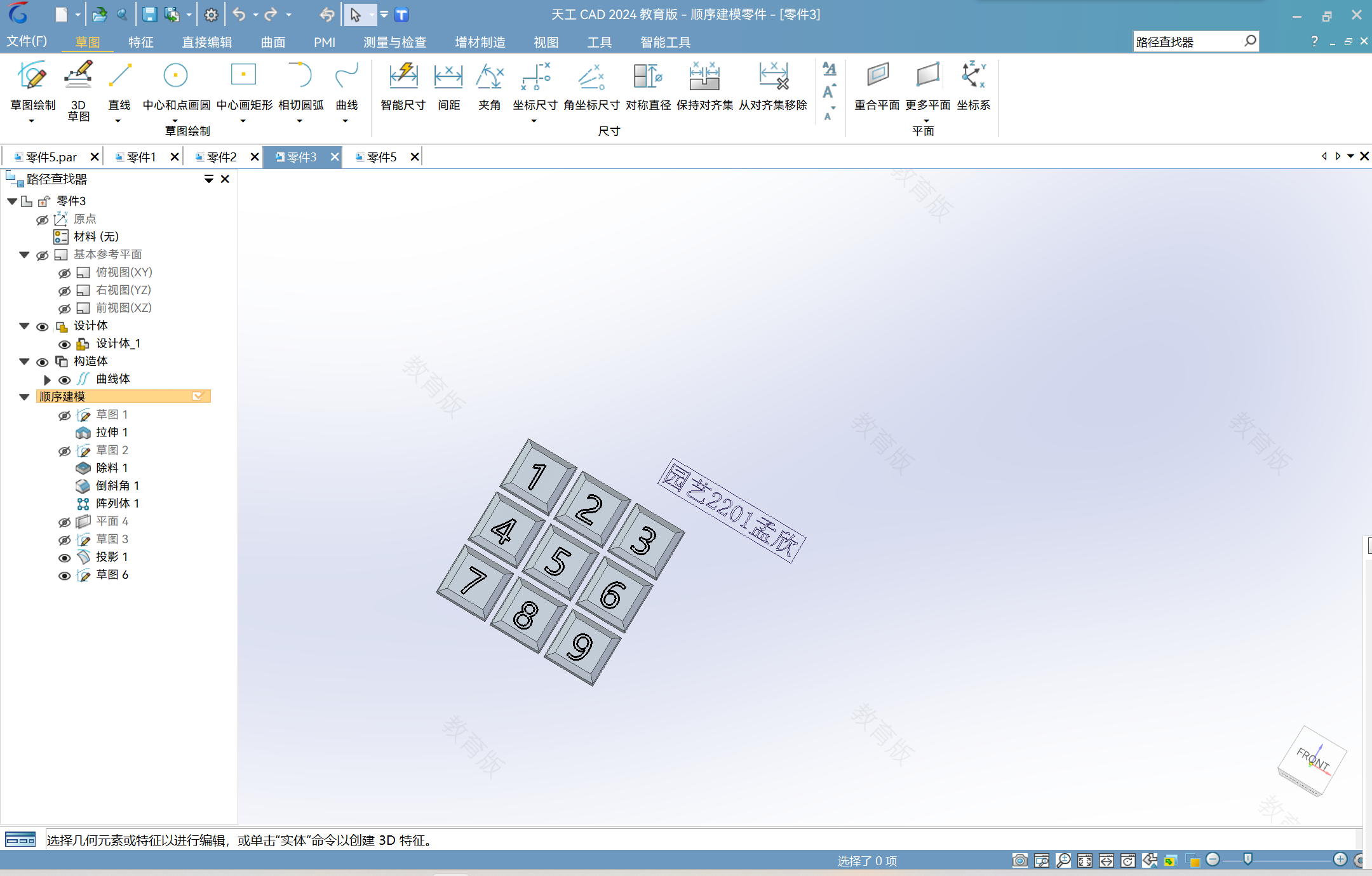This screenshot has height=876, width=1372.
Task: Open the PMI ribbon tab
Action: click(x=325, y=42)
